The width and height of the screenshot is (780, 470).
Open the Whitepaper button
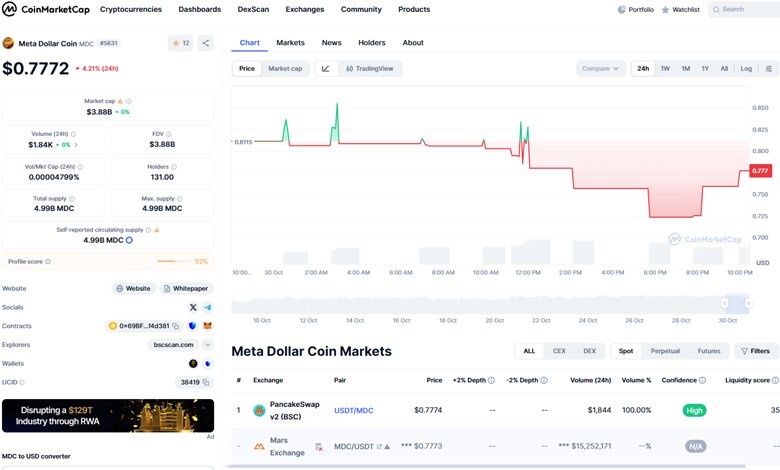point(187,288)
